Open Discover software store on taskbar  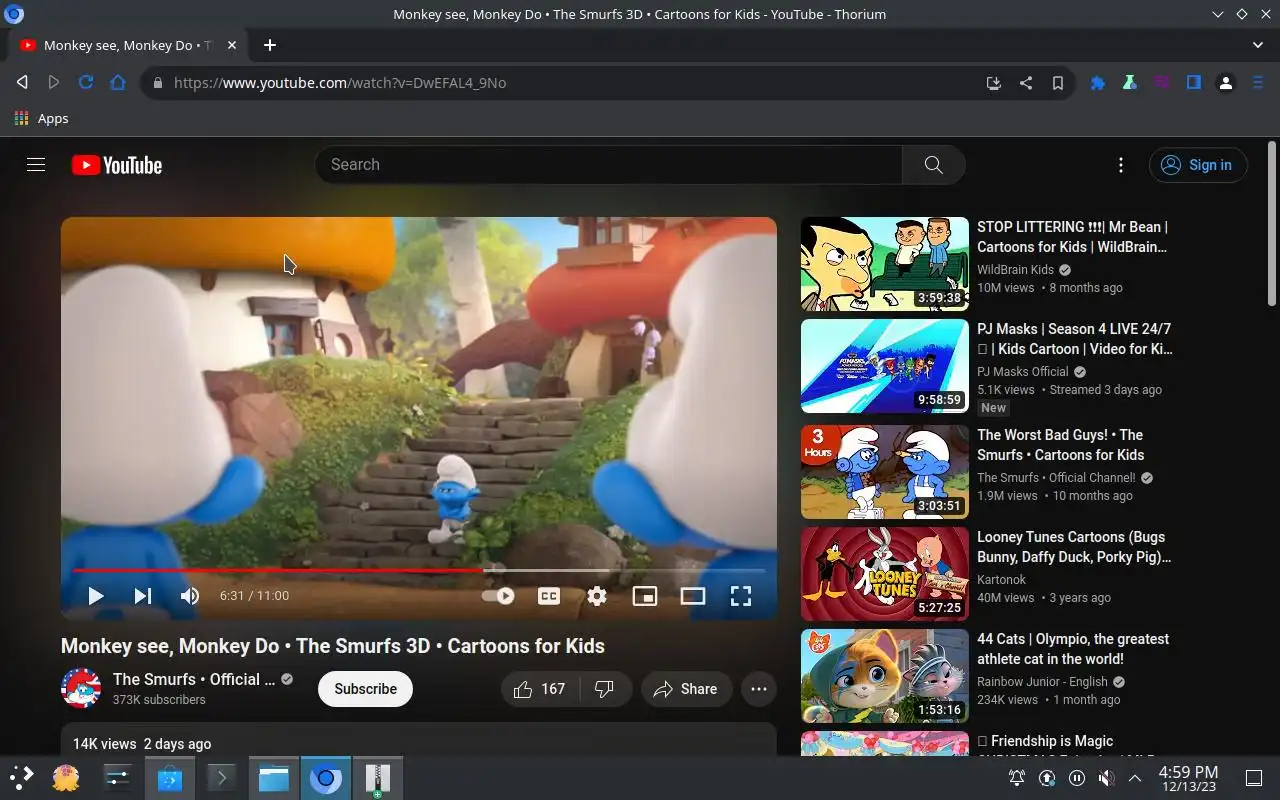pos(169,778)
